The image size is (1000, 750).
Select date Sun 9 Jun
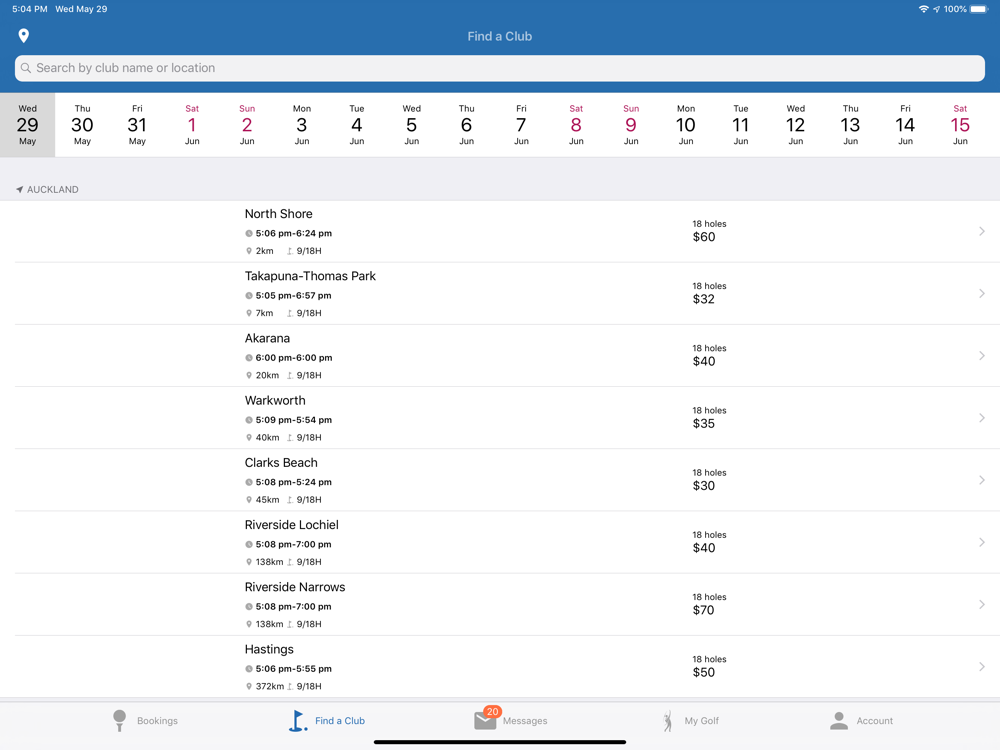(x=631, y=125)
